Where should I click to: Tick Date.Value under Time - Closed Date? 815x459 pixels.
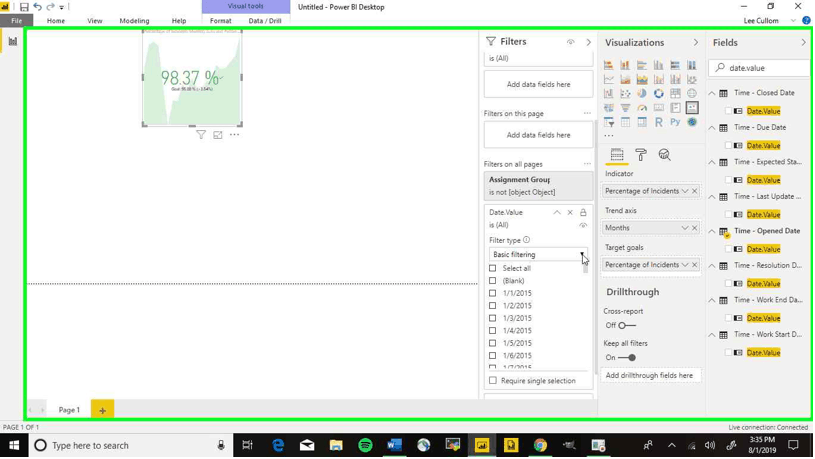coord(728,111)
